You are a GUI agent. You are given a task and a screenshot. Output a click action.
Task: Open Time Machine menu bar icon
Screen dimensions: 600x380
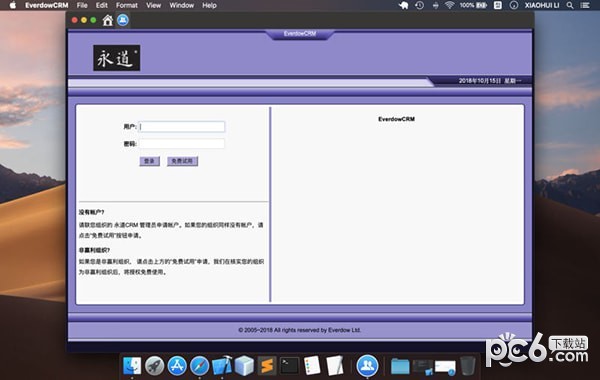[419, 5]
